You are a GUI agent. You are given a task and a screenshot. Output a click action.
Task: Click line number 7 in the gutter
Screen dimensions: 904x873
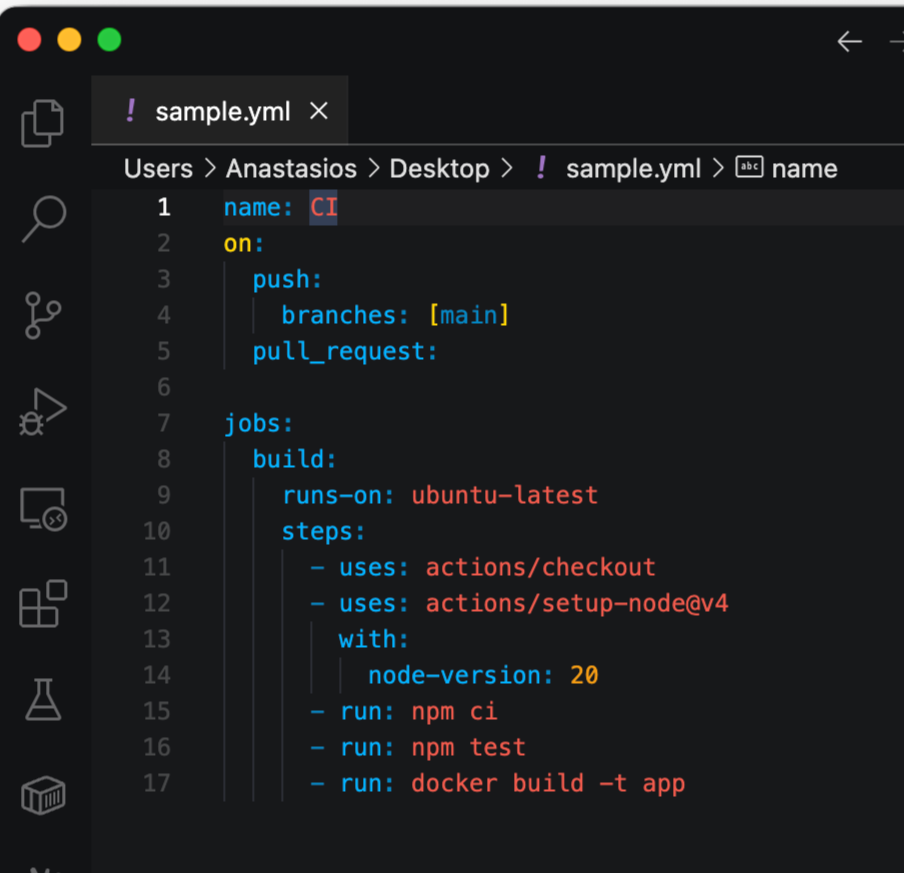click(x=163, y=423)
